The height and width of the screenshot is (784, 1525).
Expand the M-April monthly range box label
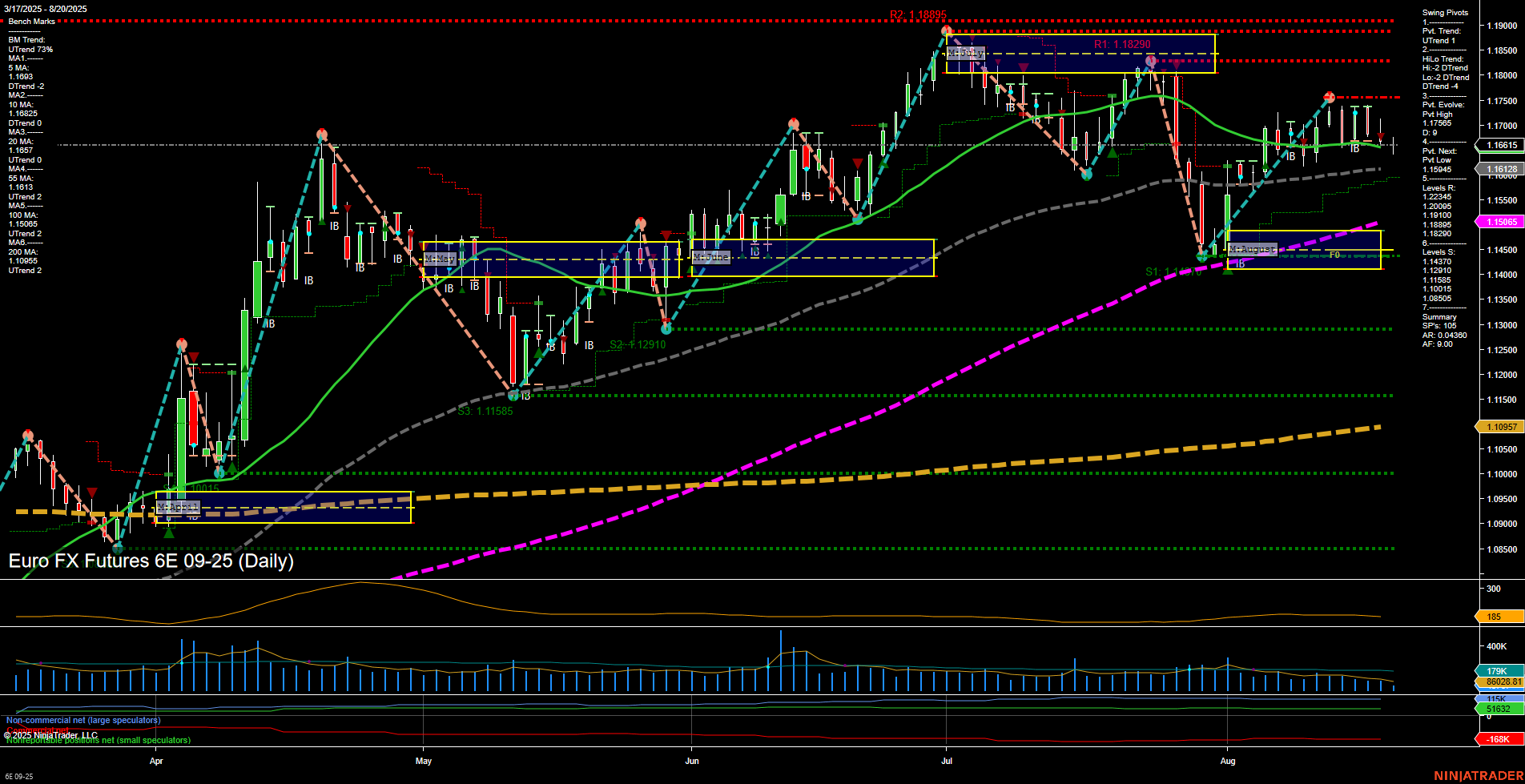(178, 507)
